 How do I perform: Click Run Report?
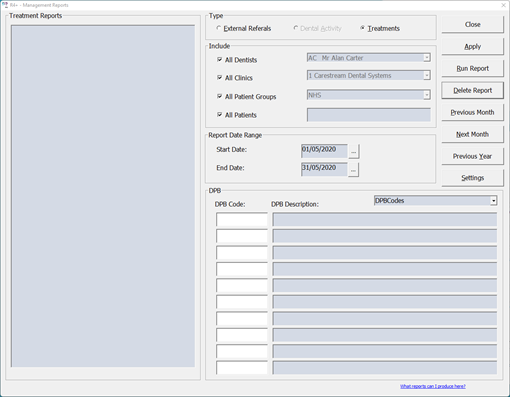point(472,68)
